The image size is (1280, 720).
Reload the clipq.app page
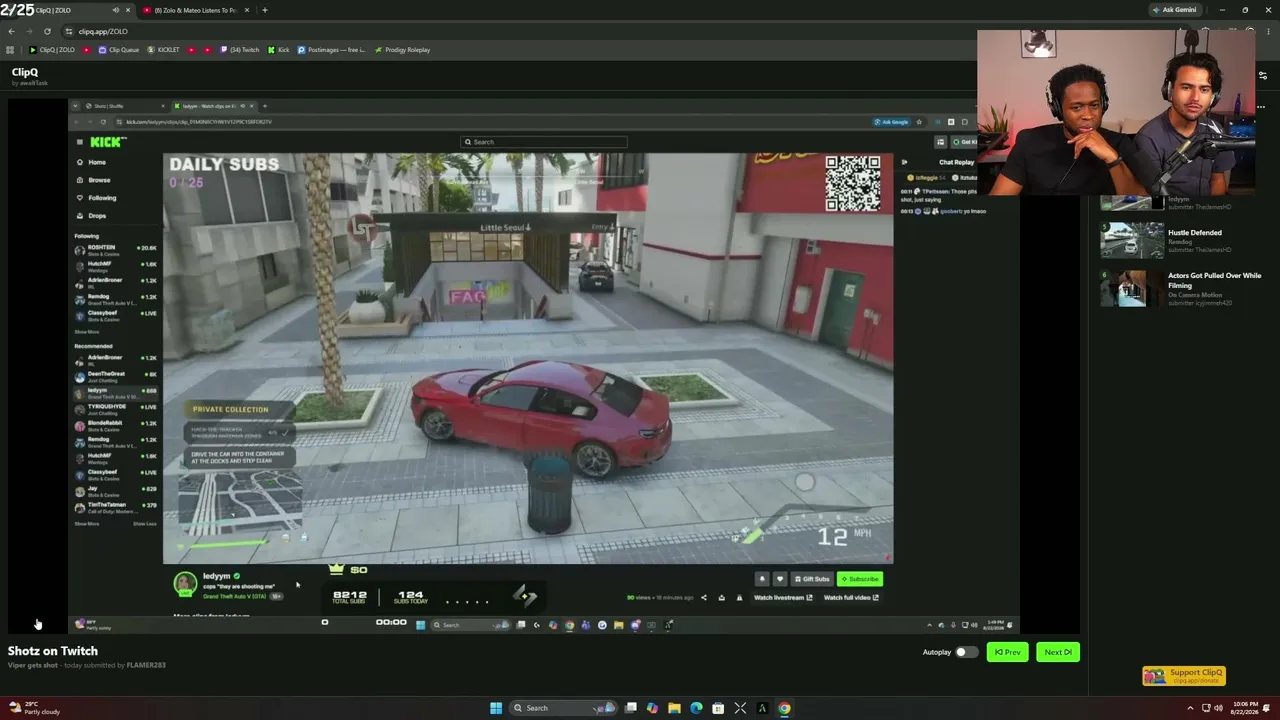click(x=47, y=31)
